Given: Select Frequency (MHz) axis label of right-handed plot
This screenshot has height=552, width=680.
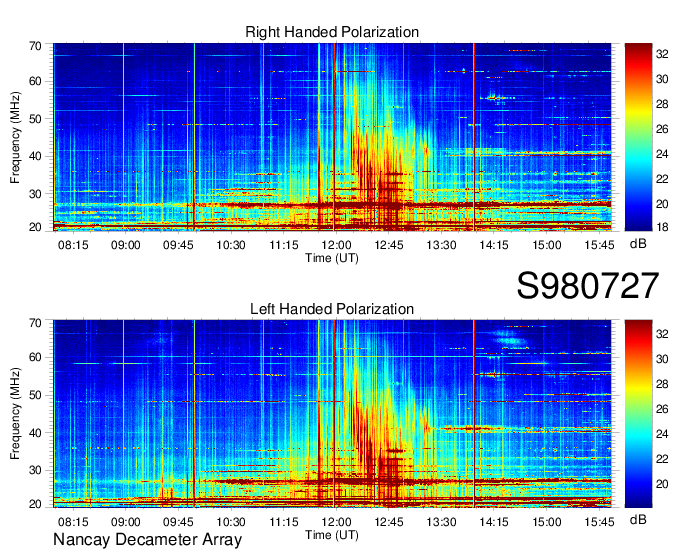Looking at the screenshot, I should tap(15, 137).
